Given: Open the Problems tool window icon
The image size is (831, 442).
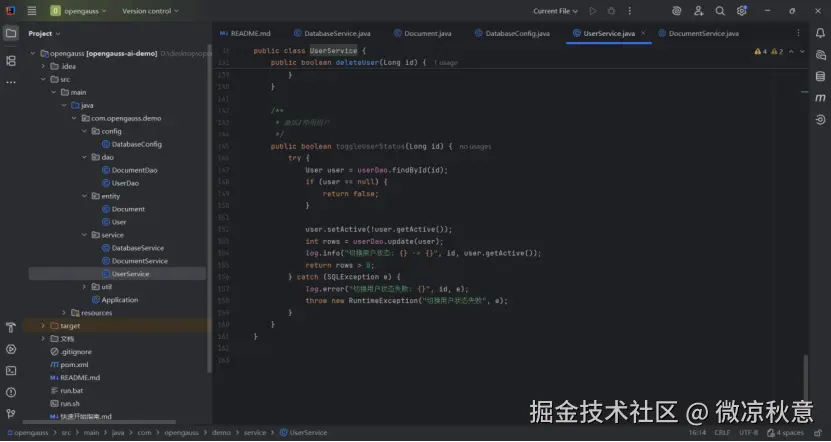Looking at the screenshot, I should (x=11, y=393).
